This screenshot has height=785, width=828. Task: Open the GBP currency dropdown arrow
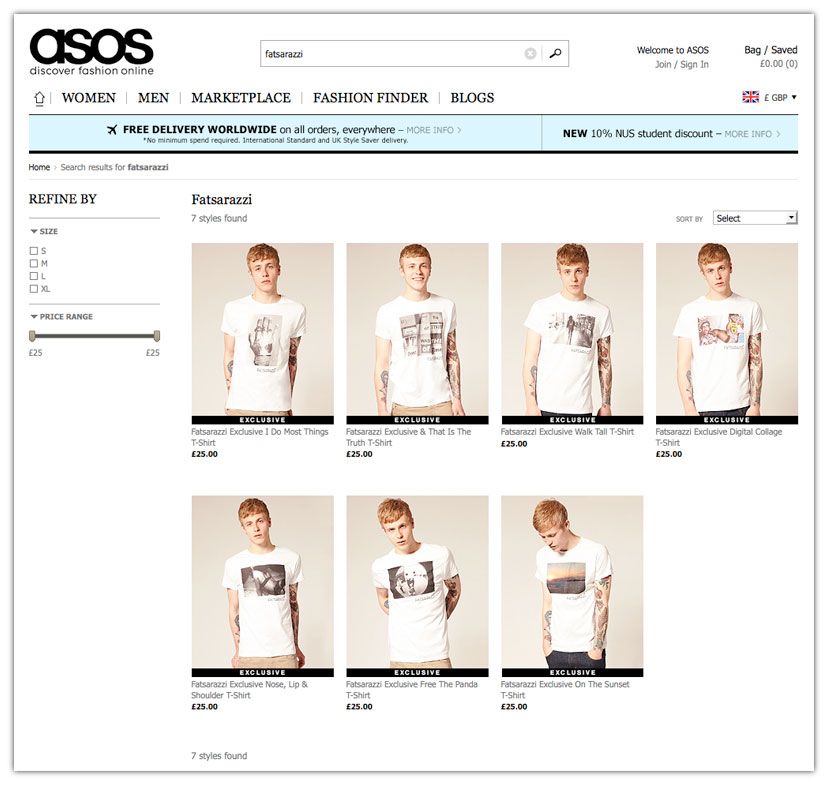tap(794, 97)
